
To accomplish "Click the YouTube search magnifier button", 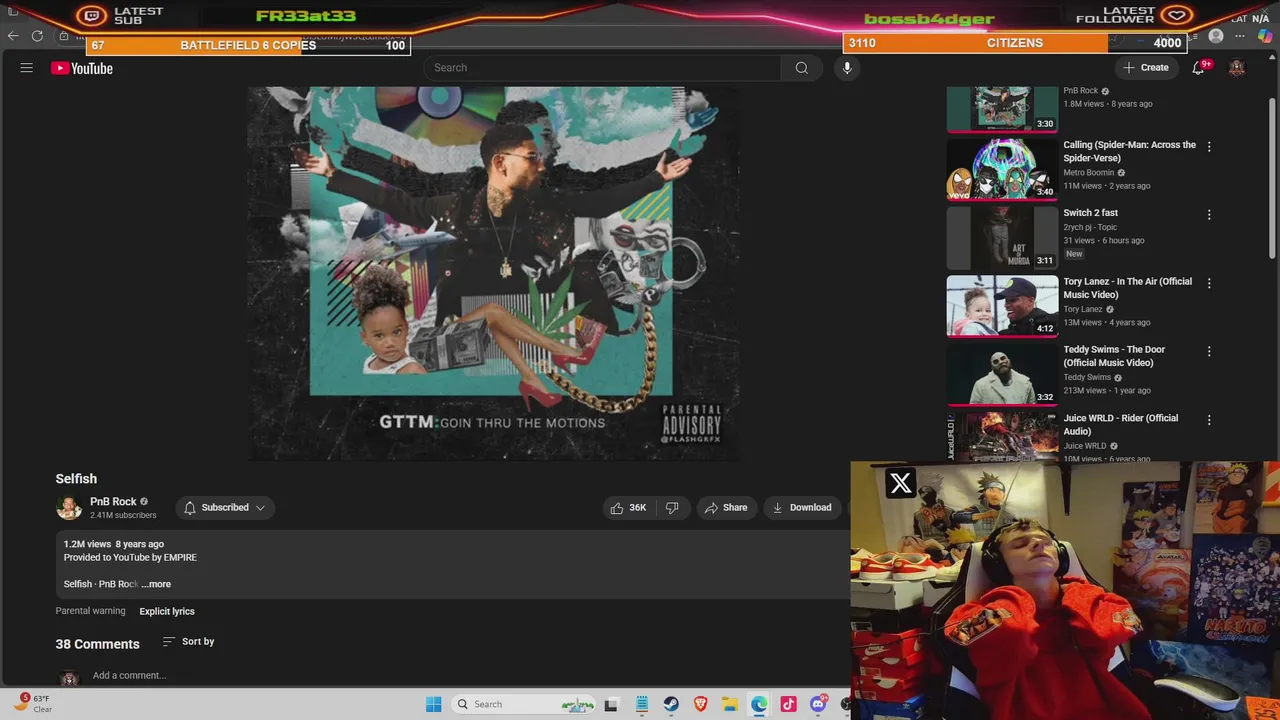I will 801,68.
